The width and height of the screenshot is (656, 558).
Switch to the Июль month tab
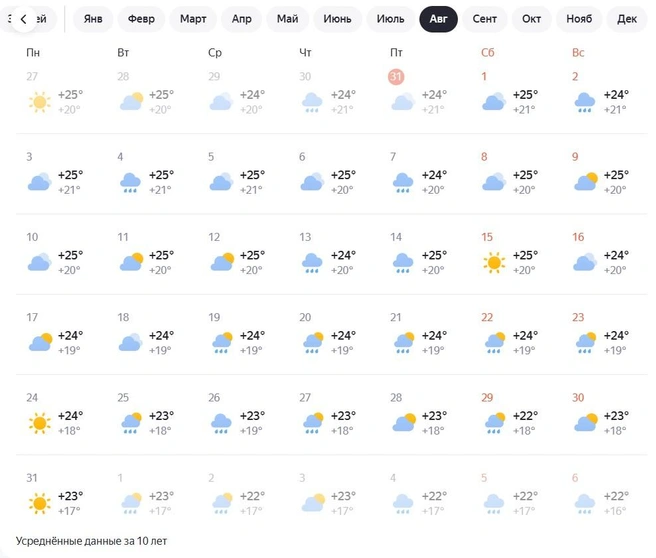point(390,19)
